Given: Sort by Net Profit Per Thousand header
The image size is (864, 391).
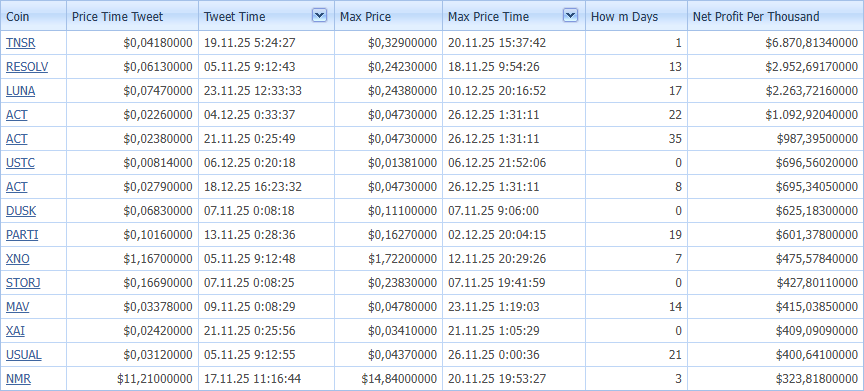Looking at the screenshot, I should coord(776,16).
